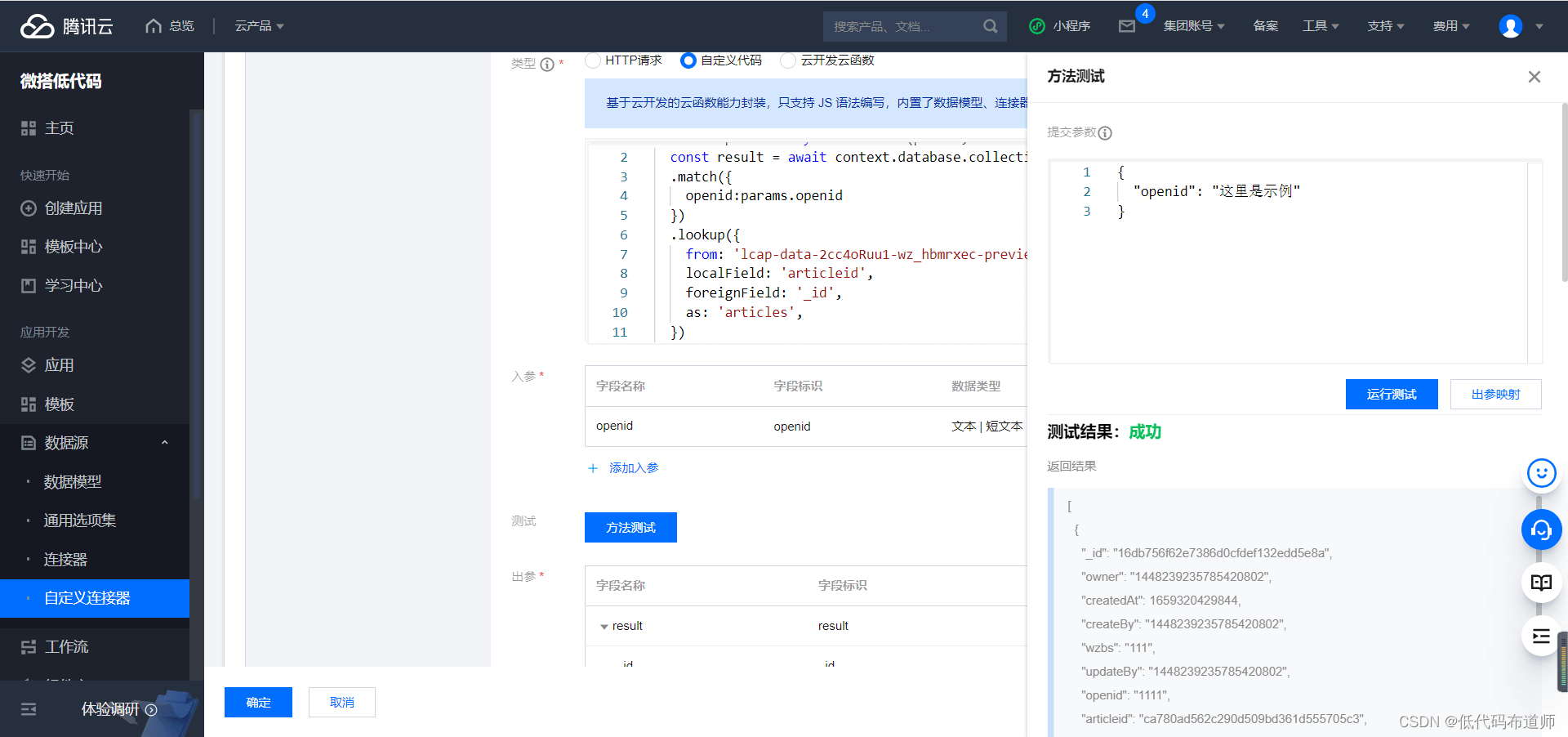This screenshot has width=1568, height=737.
Task: Select 自定义连接器 submenu item
Action: coord(95,598)
